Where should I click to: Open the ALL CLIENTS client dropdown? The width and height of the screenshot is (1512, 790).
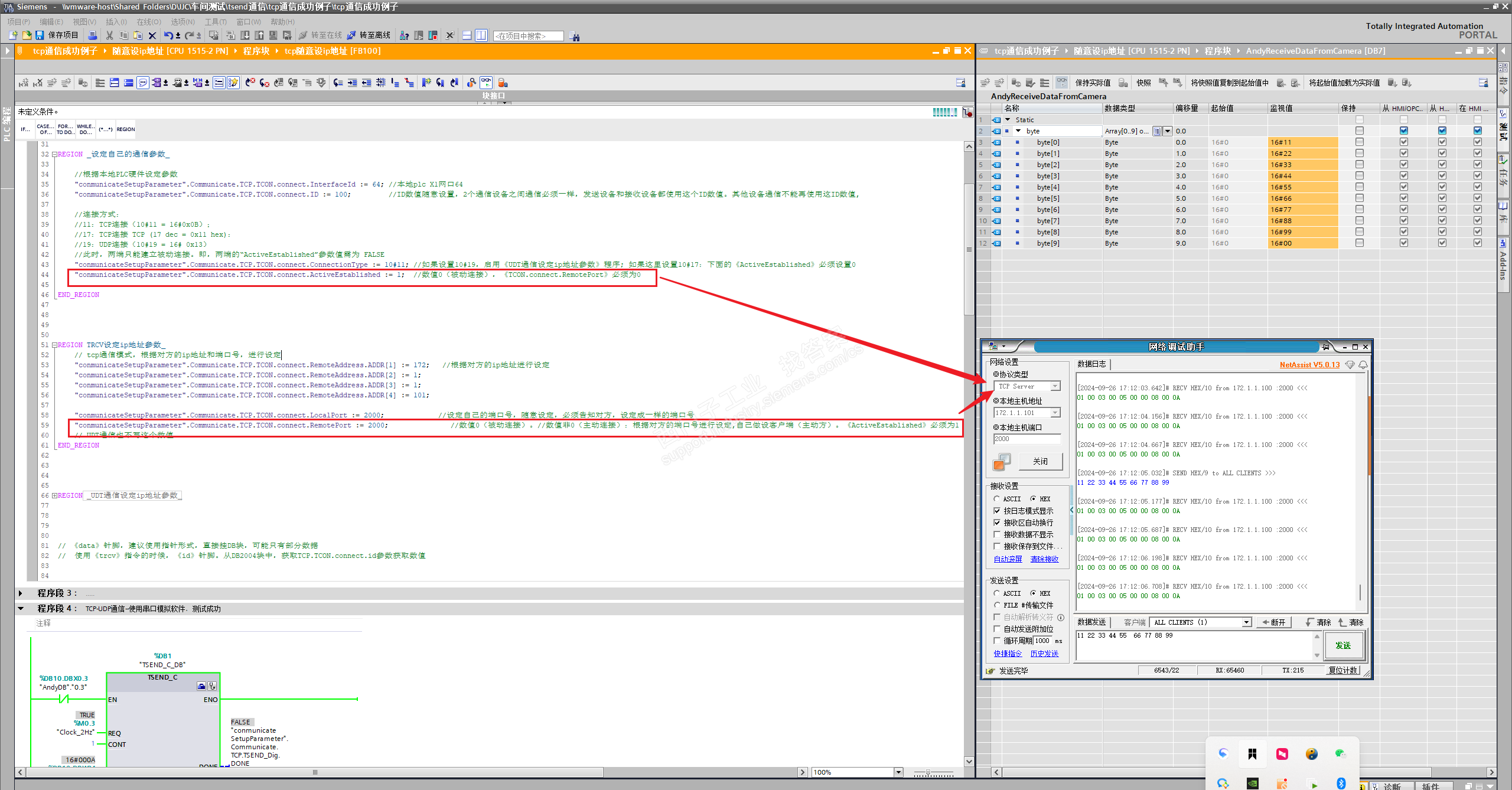pos(1246,622)
